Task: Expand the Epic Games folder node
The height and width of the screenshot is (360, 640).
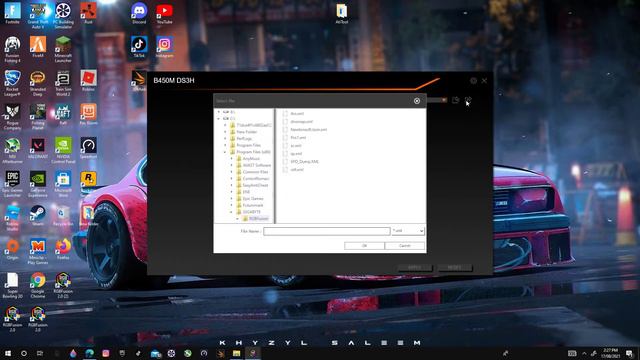Action: [231, 198]
